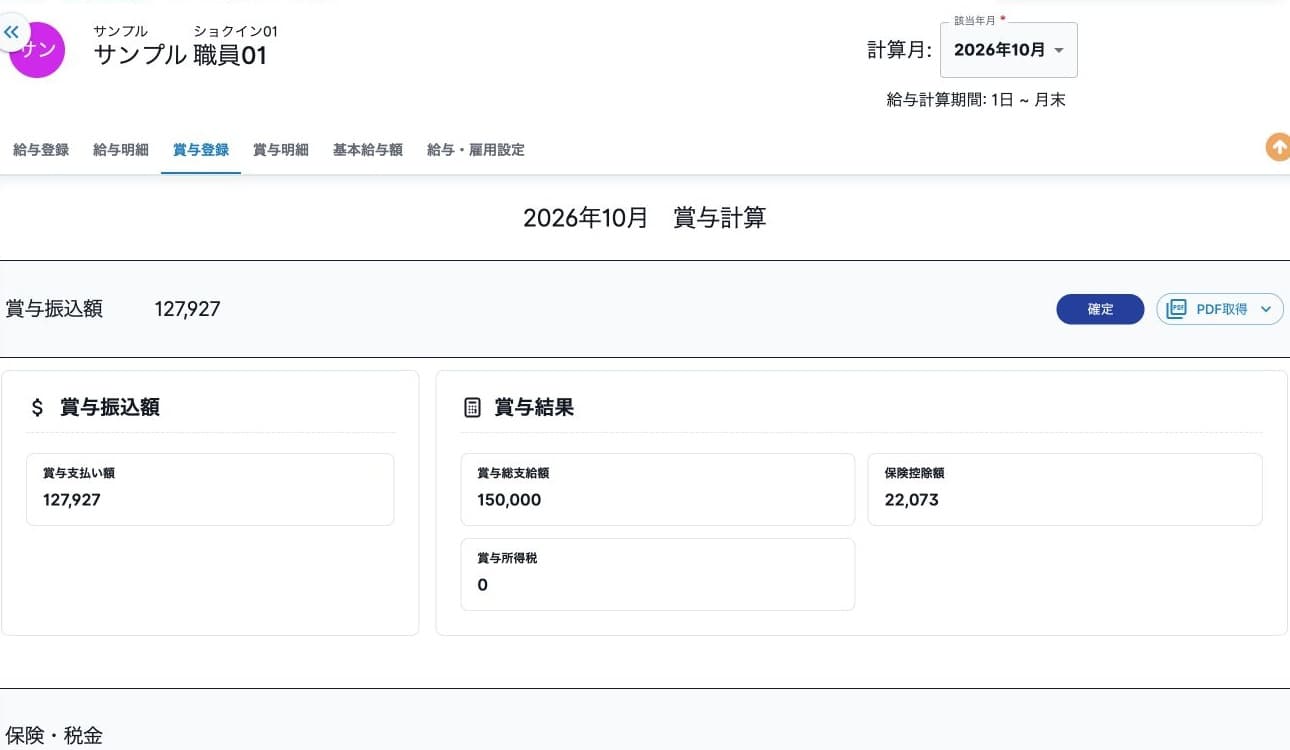Click the PDF取得 button label
This screenshot has width=1290, height=750.
pyautogui.click(x=1222, y=310)
